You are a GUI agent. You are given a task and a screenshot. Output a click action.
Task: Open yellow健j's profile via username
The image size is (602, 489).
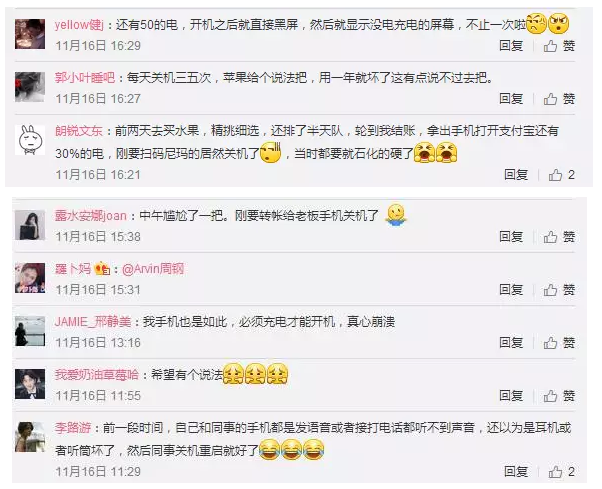[x=79, y=25]
